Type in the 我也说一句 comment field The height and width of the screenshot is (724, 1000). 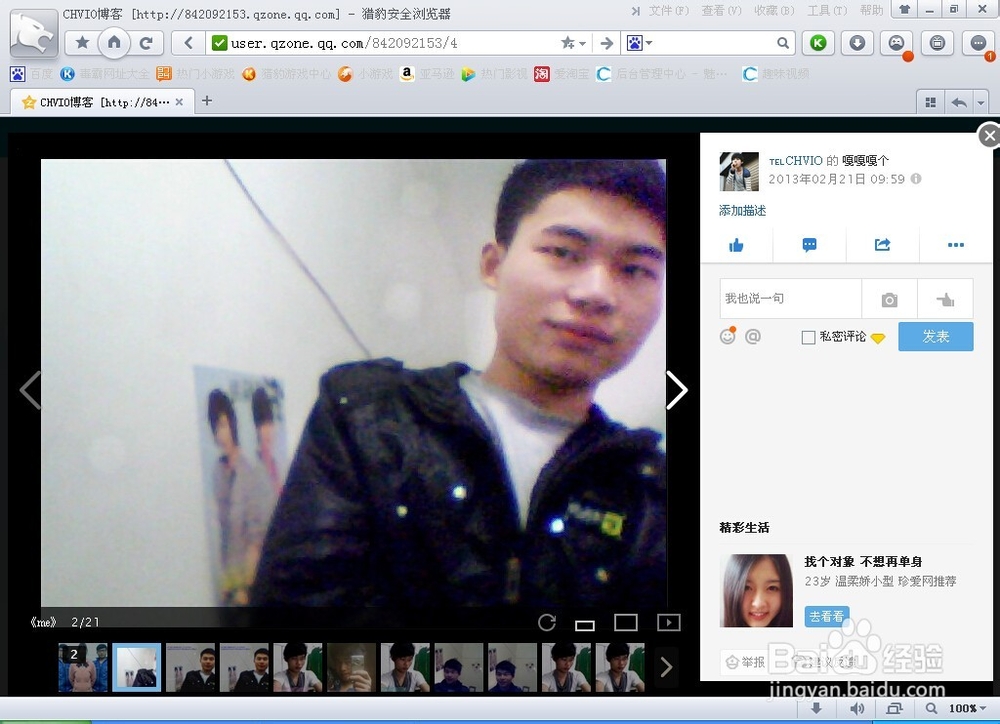point(790,299)
